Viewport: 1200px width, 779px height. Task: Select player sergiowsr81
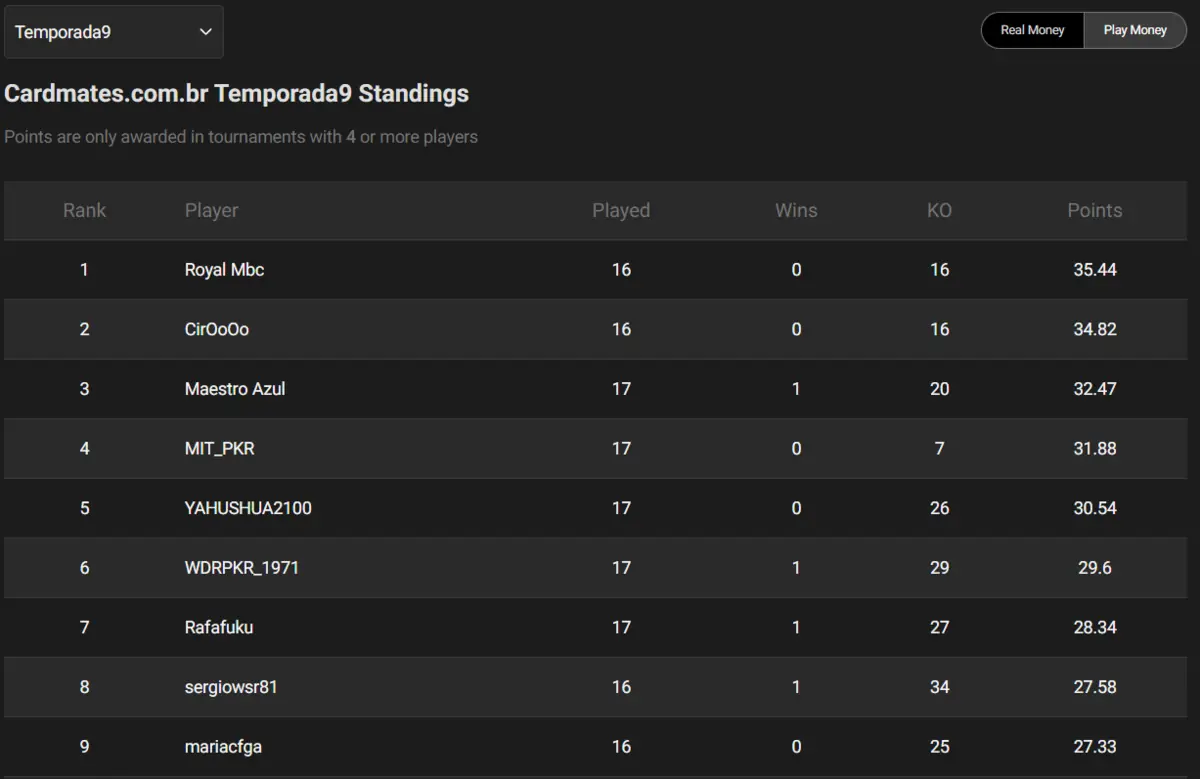tap(231, 687)
